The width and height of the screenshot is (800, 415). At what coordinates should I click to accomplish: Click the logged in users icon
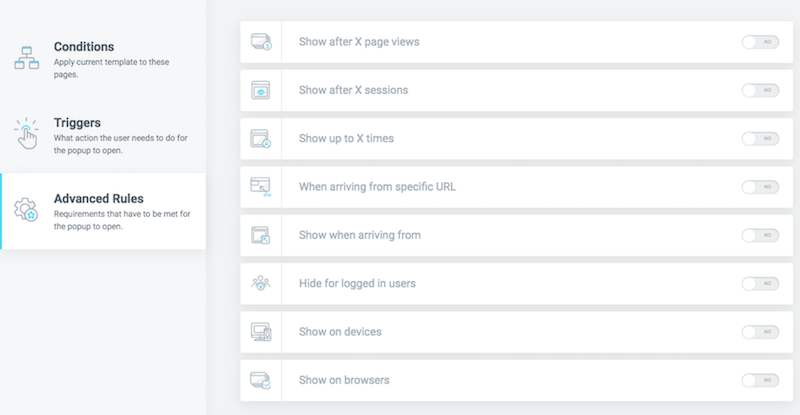coord(261,283)
